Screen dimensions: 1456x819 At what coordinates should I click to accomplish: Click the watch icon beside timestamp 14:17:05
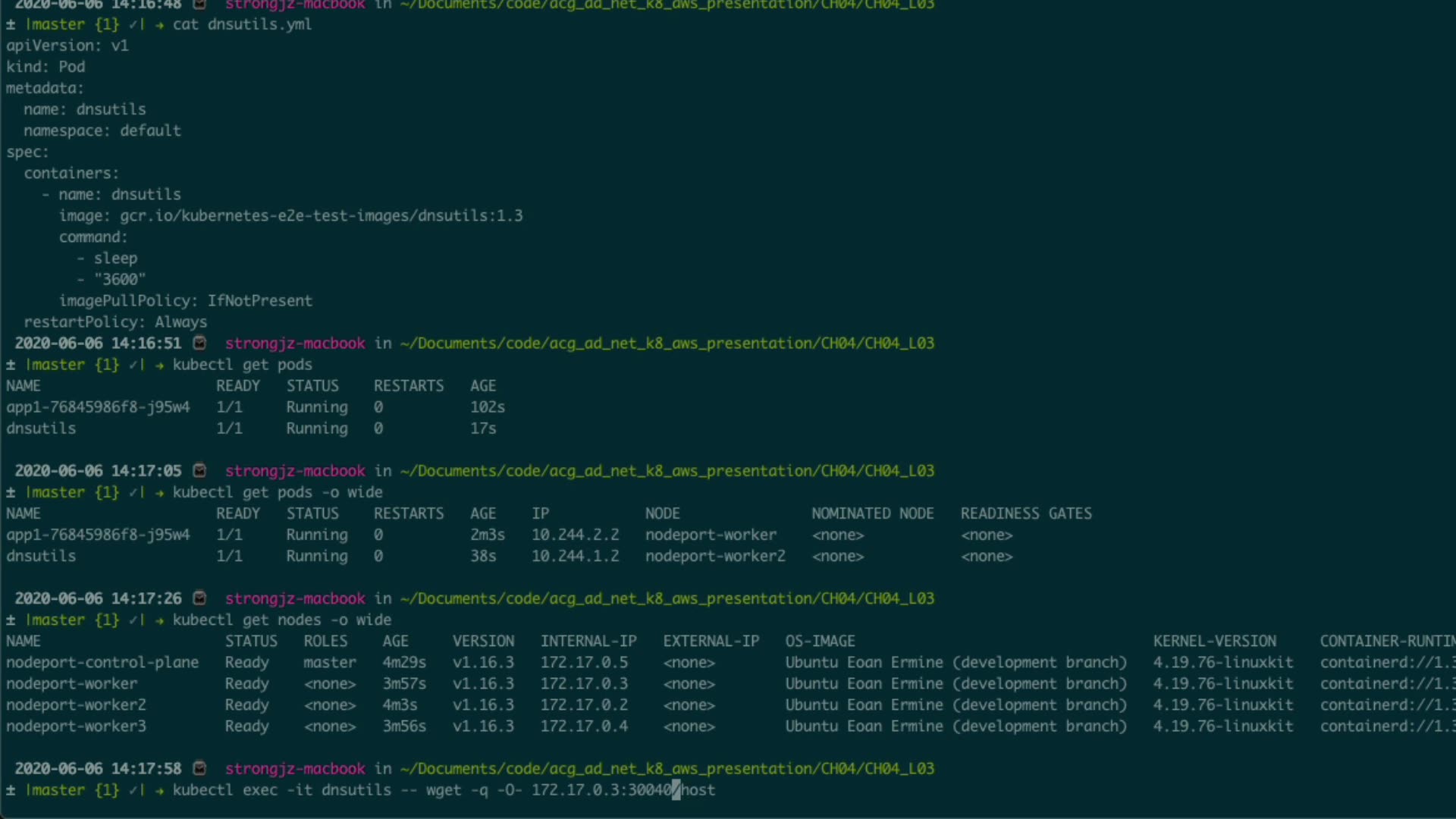point(199,470)
